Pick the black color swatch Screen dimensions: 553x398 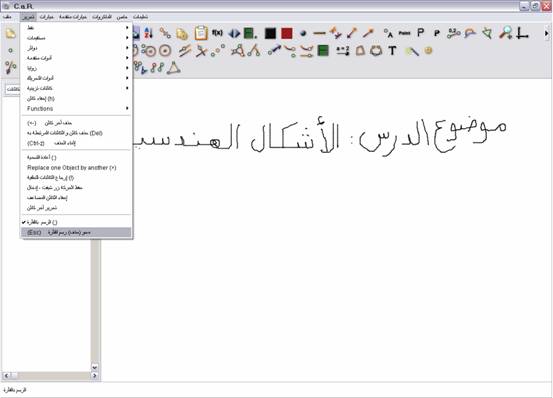click(x=270, y=33)
